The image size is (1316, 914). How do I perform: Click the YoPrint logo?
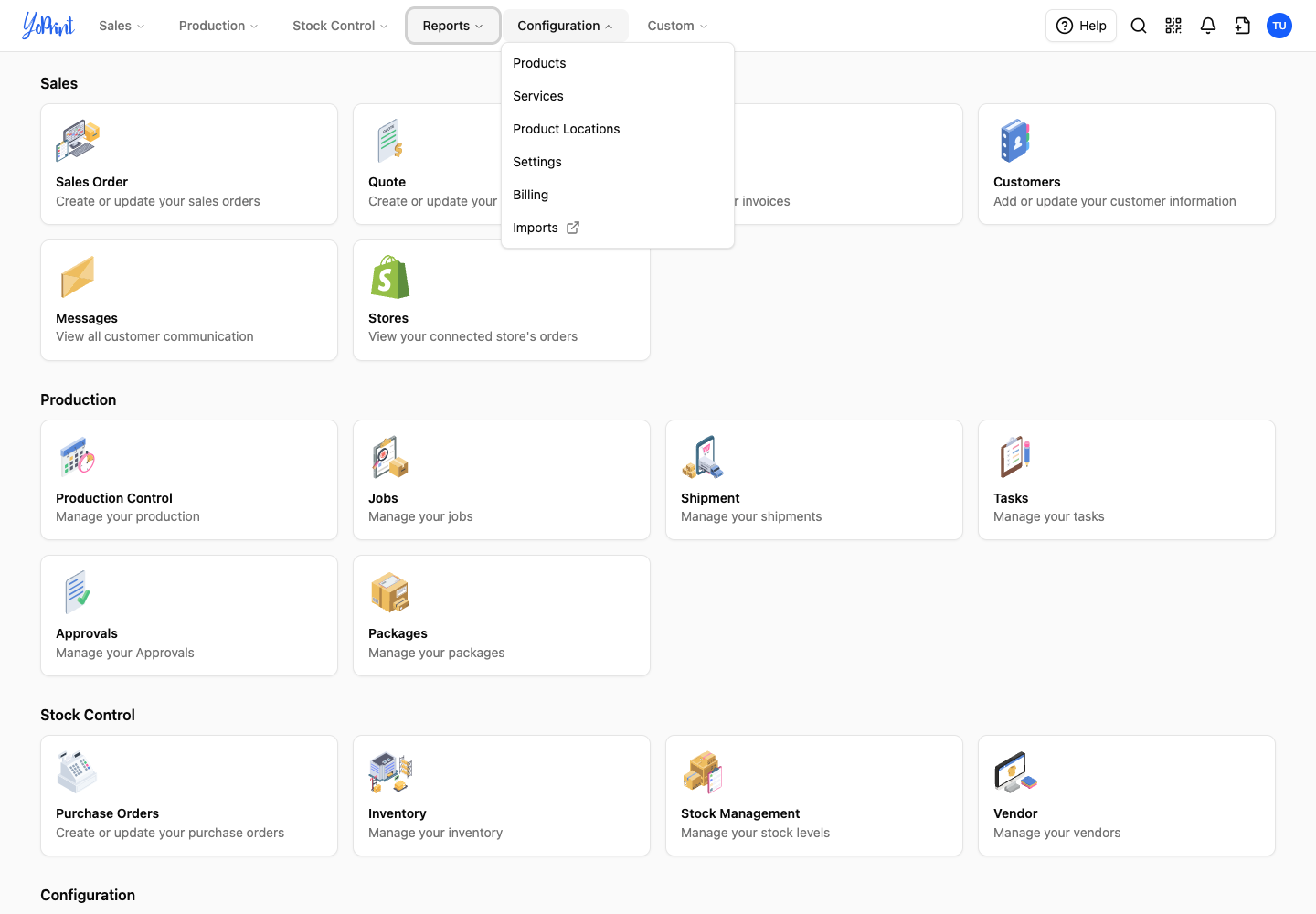tap(48, 26)
